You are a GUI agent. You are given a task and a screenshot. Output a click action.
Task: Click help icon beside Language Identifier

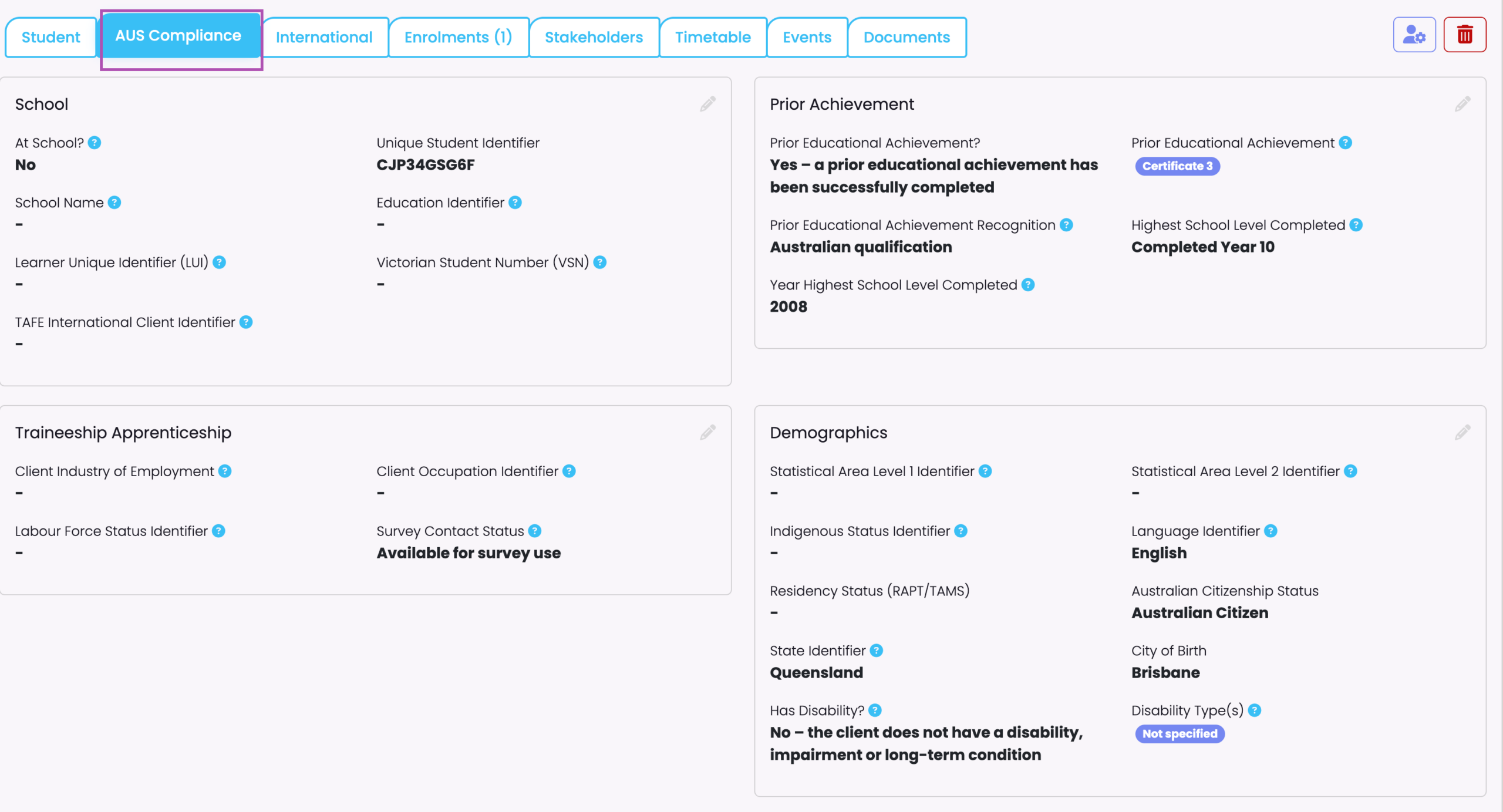(x=1271, y=531)
